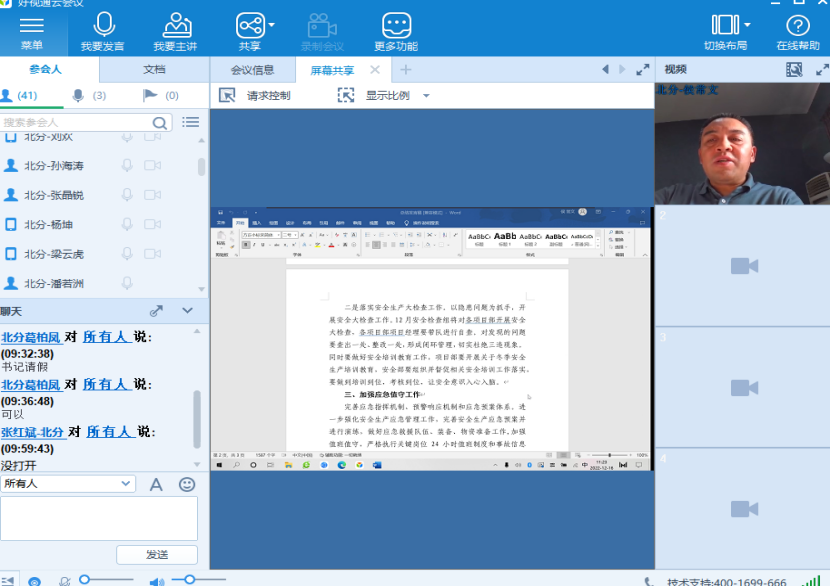Click the 请求控制 request control icon
830x587 pixels.
(227, 95)
